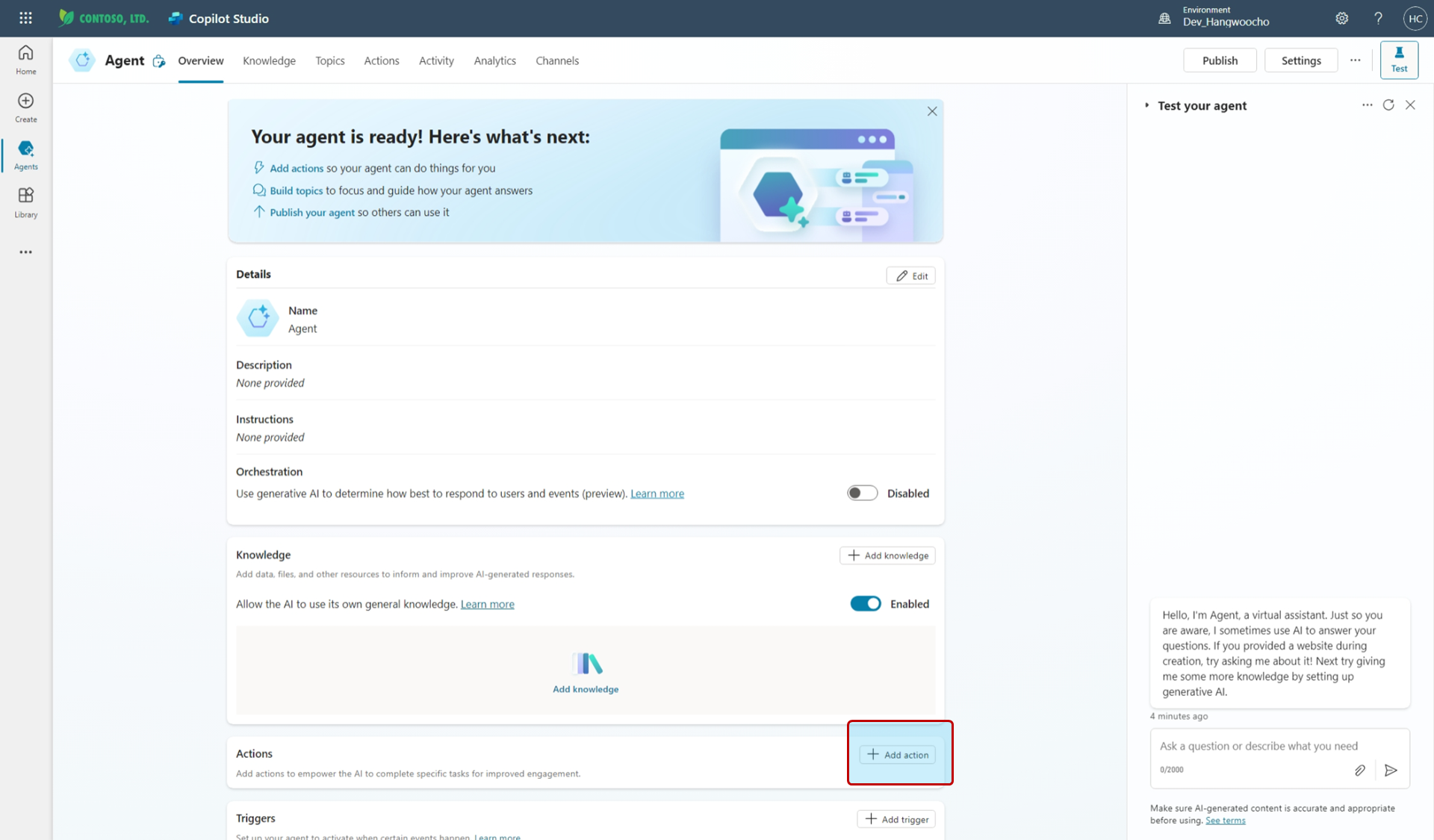Click the Add trigger button
Screen dimensions: 1434x840
pyautogui.click(x=897, y=819)
